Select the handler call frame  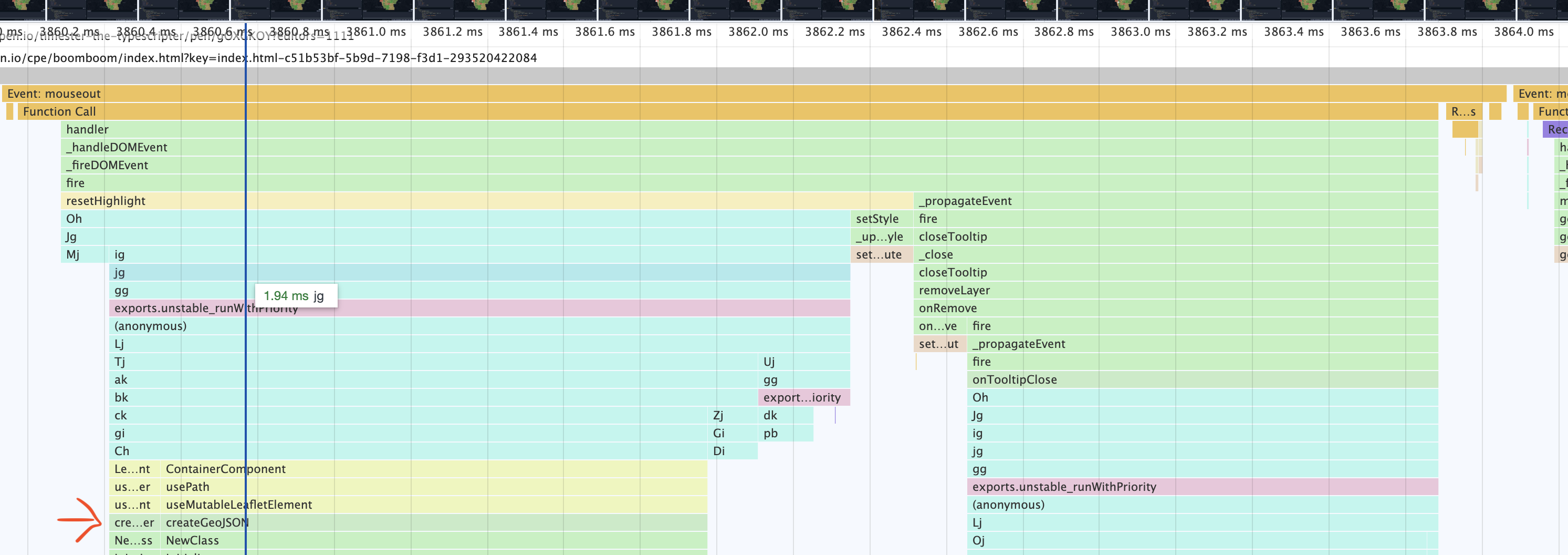(749, 129)
